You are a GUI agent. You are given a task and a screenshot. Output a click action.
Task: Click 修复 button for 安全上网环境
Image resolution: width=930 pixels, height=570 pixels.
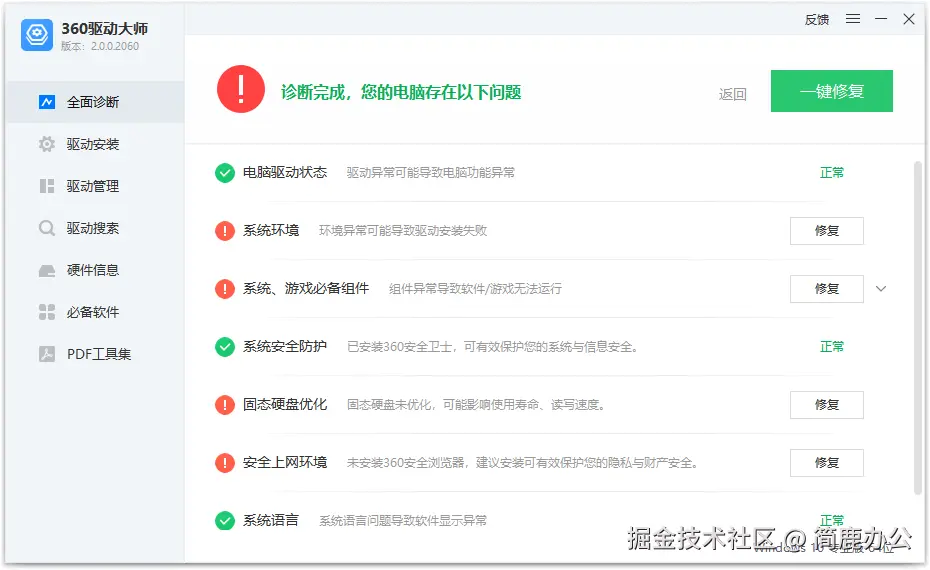(x=827, y=463)
